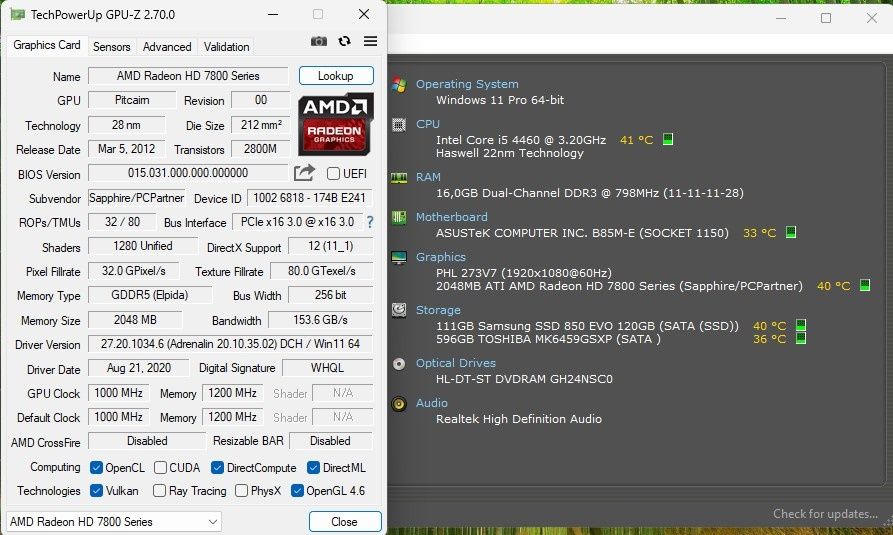Switch to the Sensors tab
The height and width of the screenshot is (535, 893).
pos(112,47)
